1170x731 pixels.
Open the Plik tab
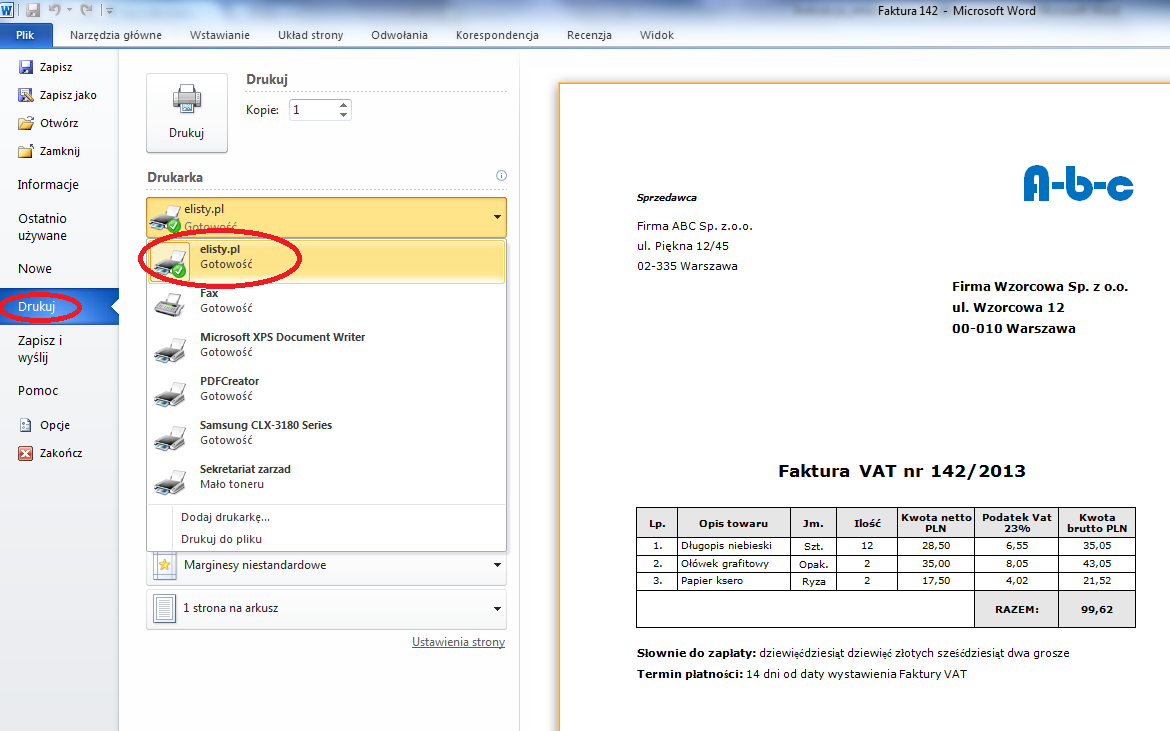point(26,35)
